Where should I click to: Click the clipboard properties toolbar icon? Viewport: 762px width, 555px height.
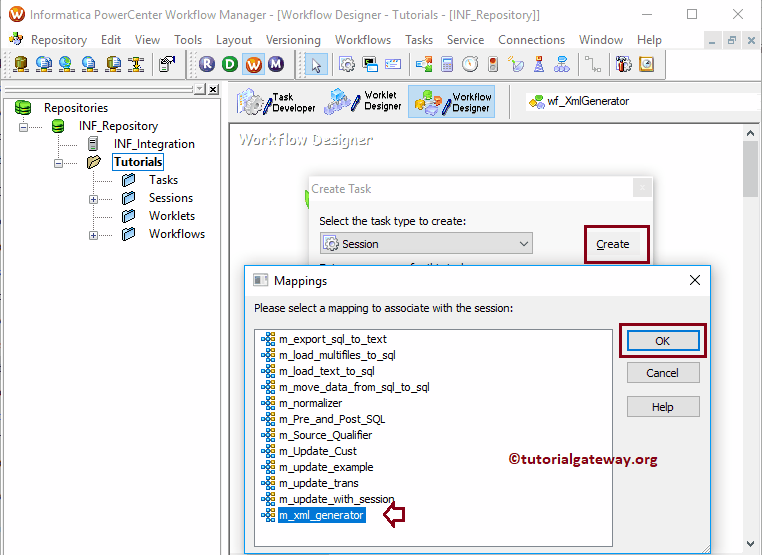click(167, 64)
